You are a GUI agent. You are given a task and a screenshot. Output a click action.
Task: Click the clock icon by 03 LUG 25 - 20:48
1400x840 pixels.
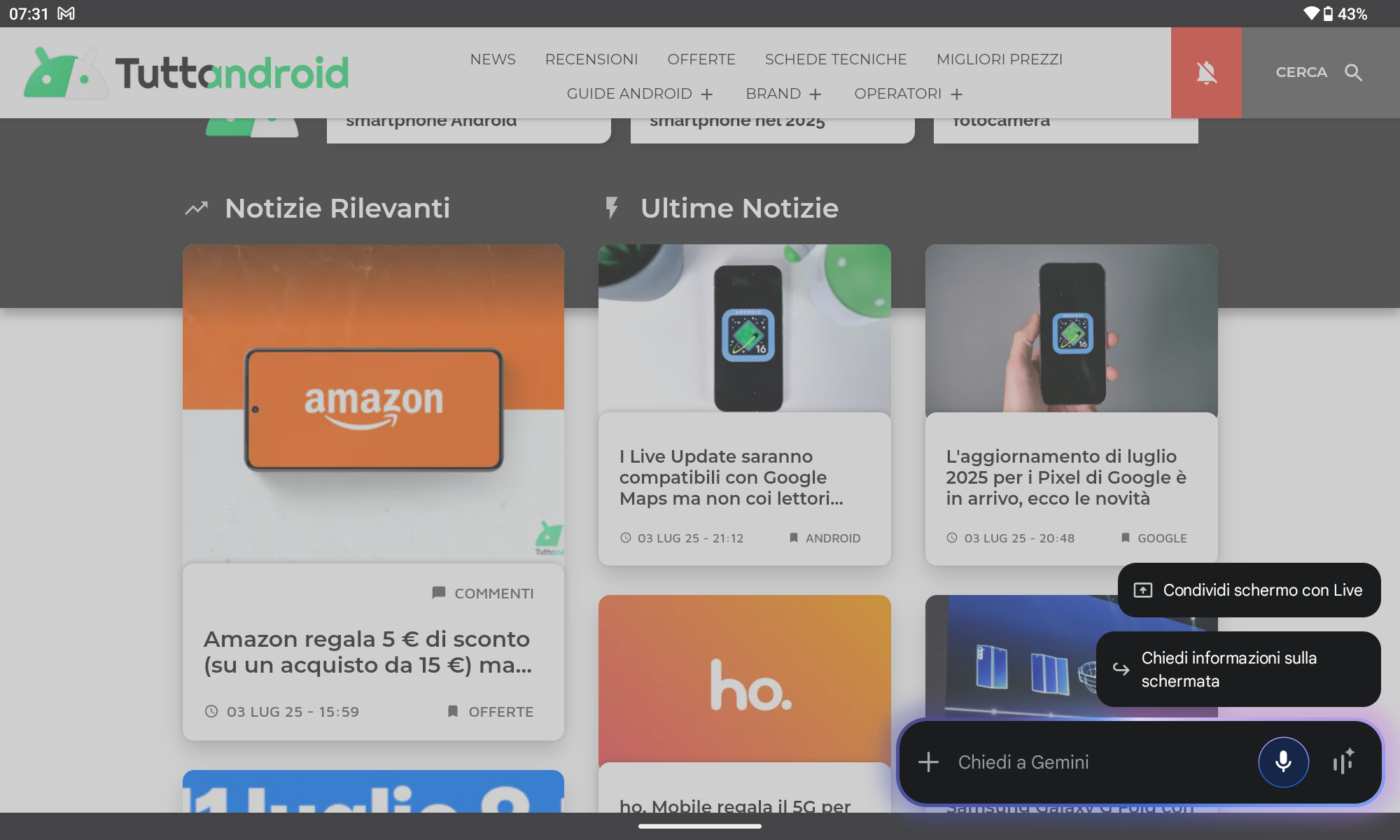coord(952,538)
